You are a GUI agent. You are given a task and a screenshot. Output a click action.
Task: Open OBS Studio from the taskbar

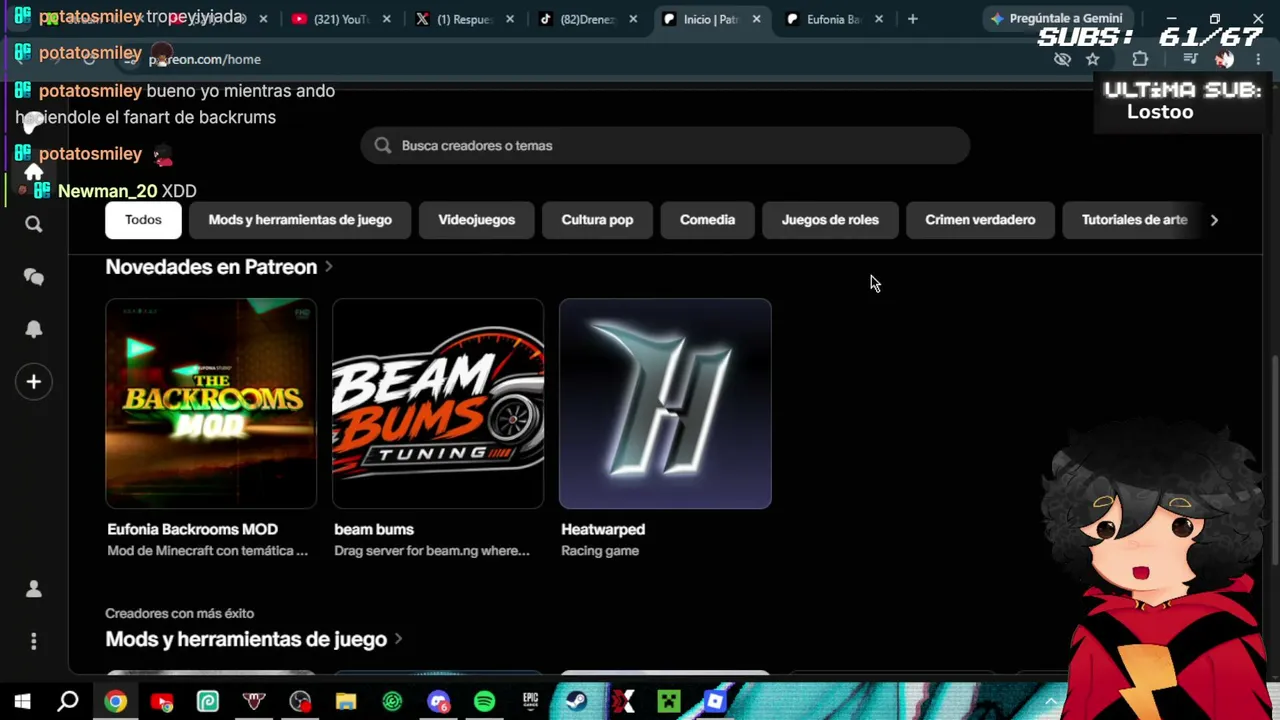[x=300, y=702]
